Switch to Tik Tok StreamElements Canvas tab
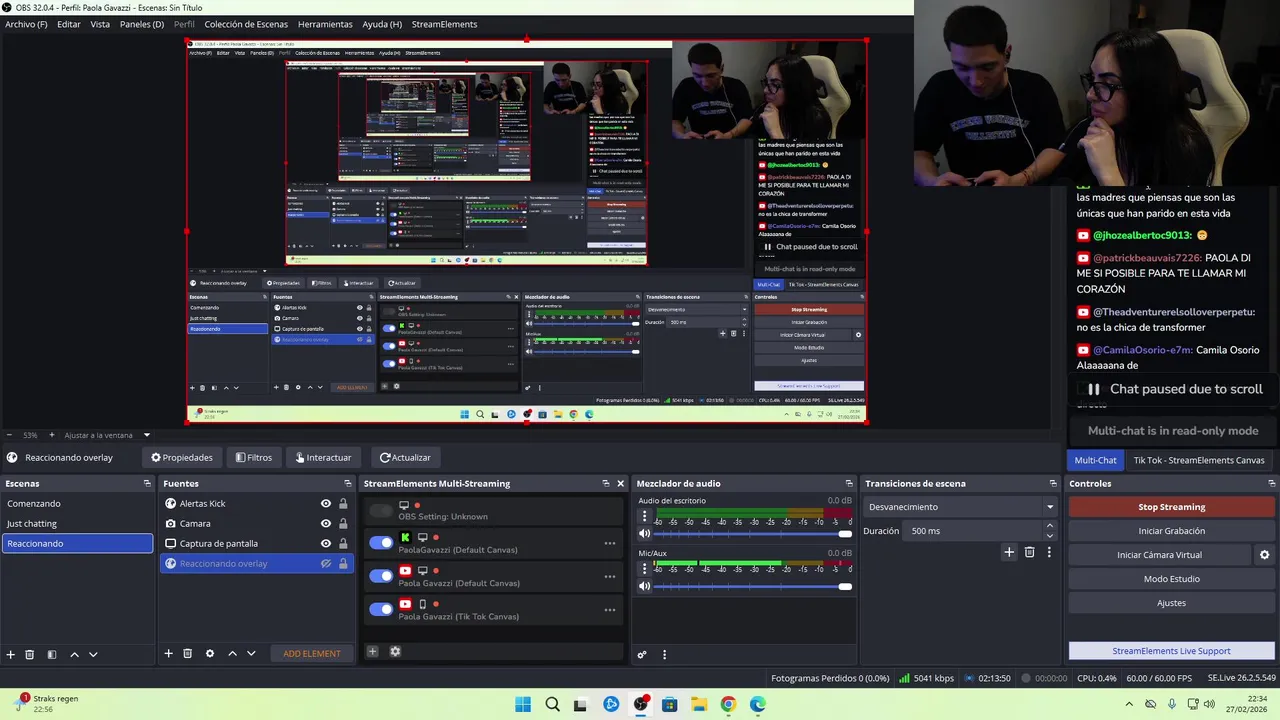This screenshot has height=720, width=1280. pos(1199,460)
